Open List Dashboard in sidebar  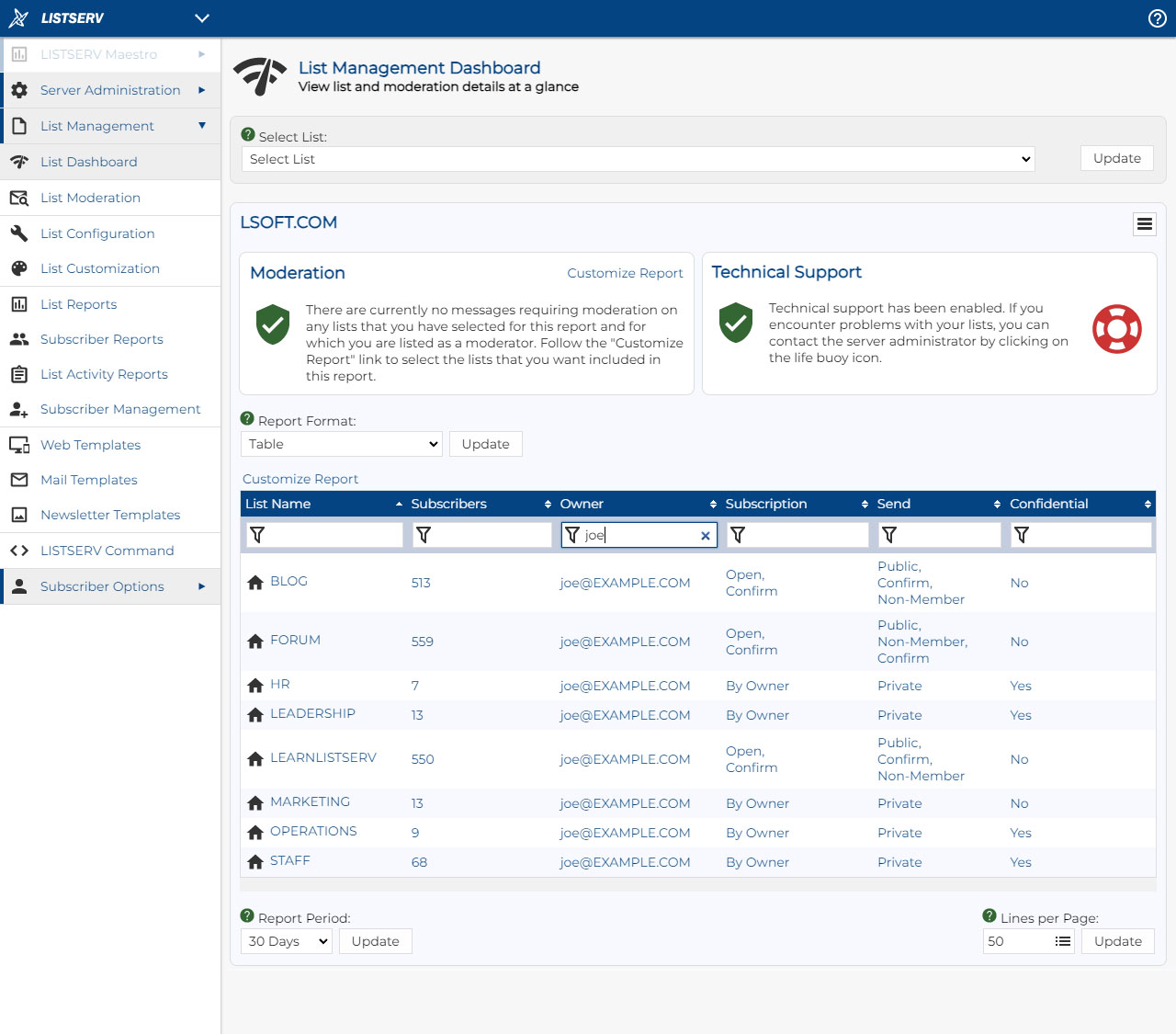[x=110, y=162]
